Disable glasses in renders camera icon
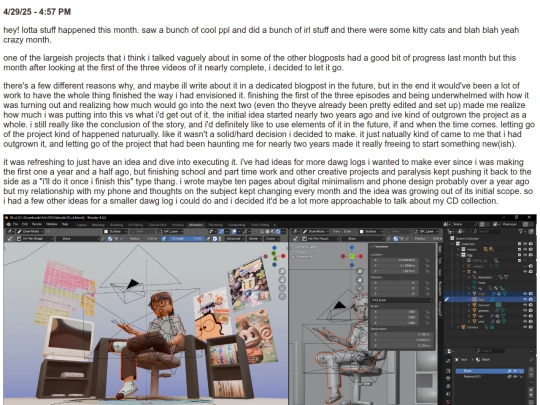540x405 pixels. click(531, 310)
